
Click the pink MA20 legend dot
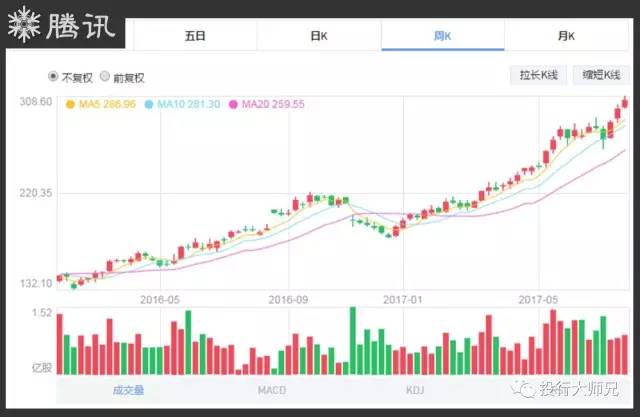[234, 104]
